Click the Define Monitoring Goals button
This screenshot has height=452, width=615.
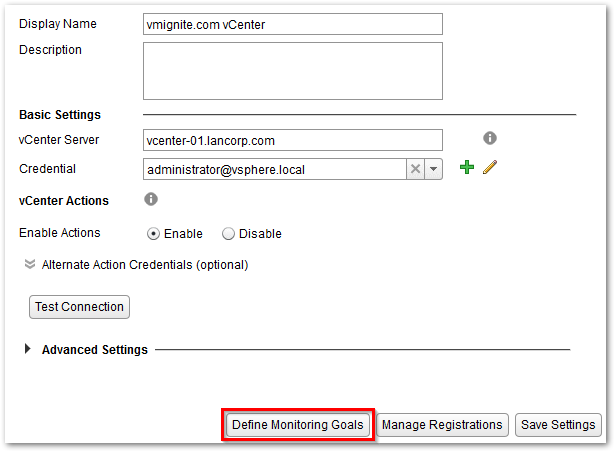pyautogui.click(x=299, y=425)
